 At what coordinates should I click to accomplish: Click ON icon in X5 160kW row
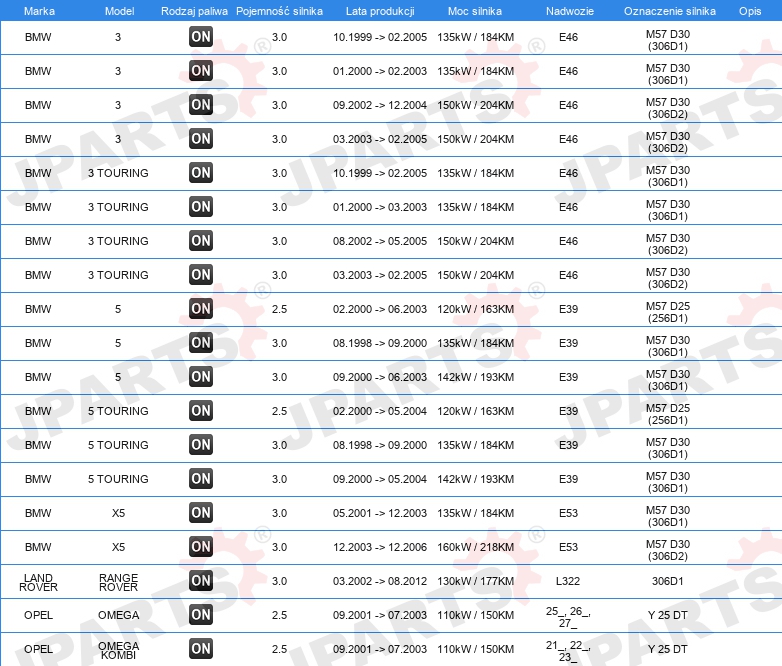point(201,546)
